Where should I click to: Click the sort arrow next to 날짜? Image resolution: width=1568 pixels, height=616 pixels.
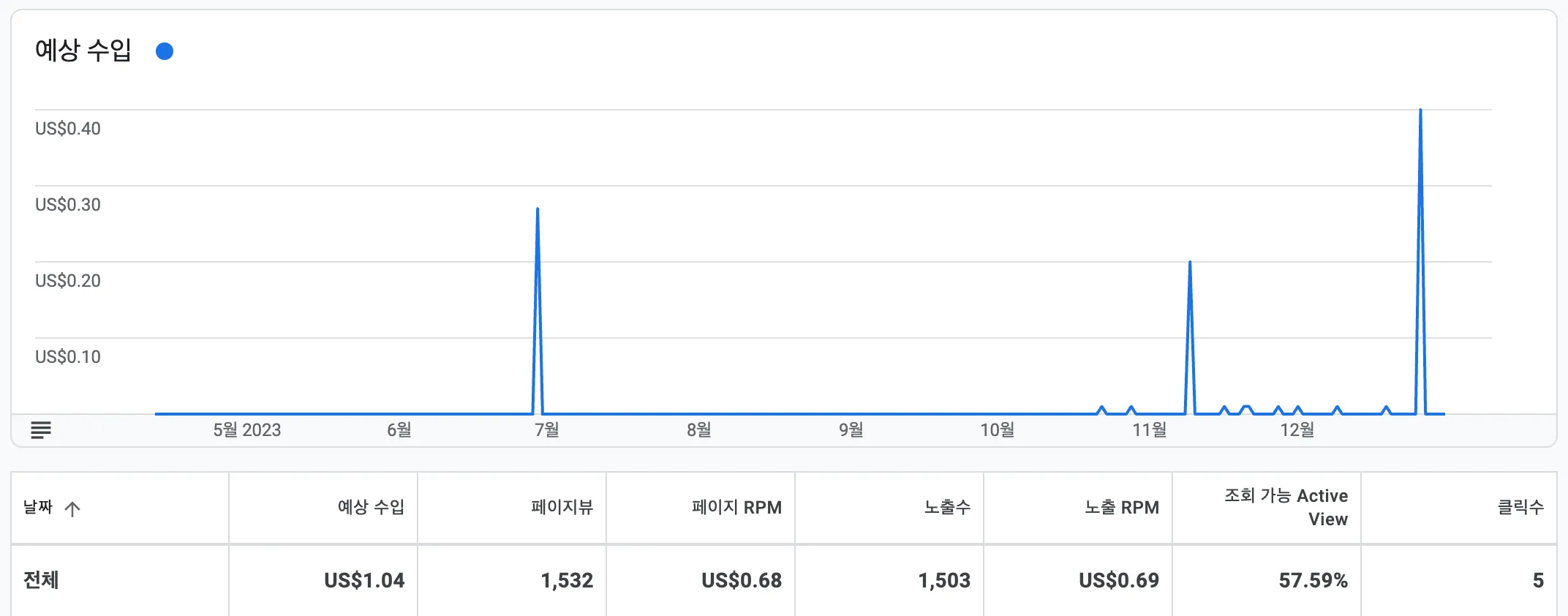[73, 508]
